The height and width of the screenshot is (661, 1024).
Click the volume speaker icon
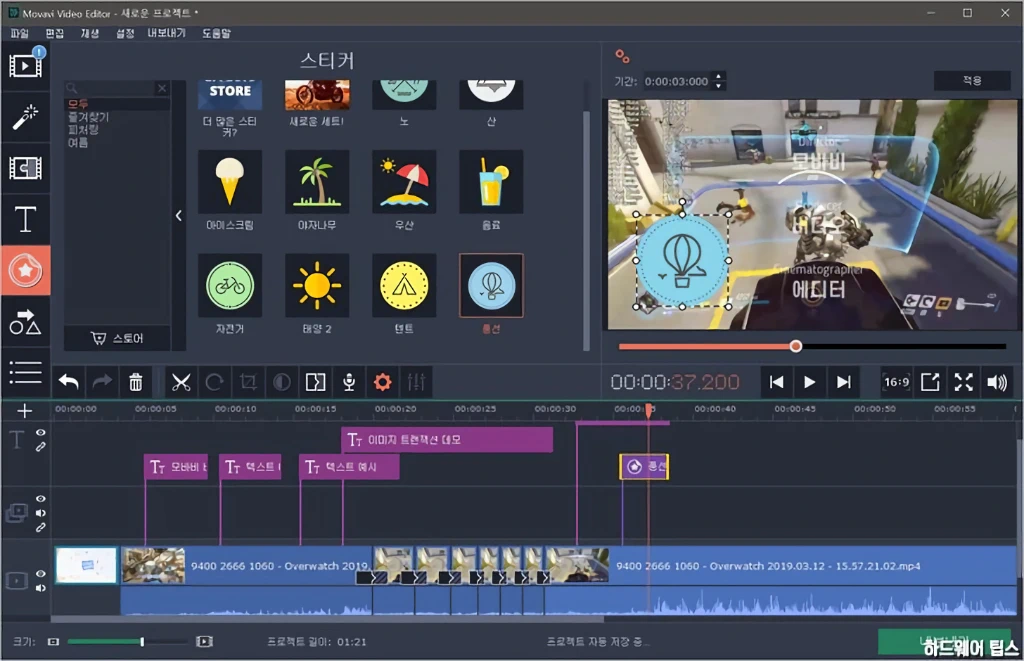pos(997,382)
